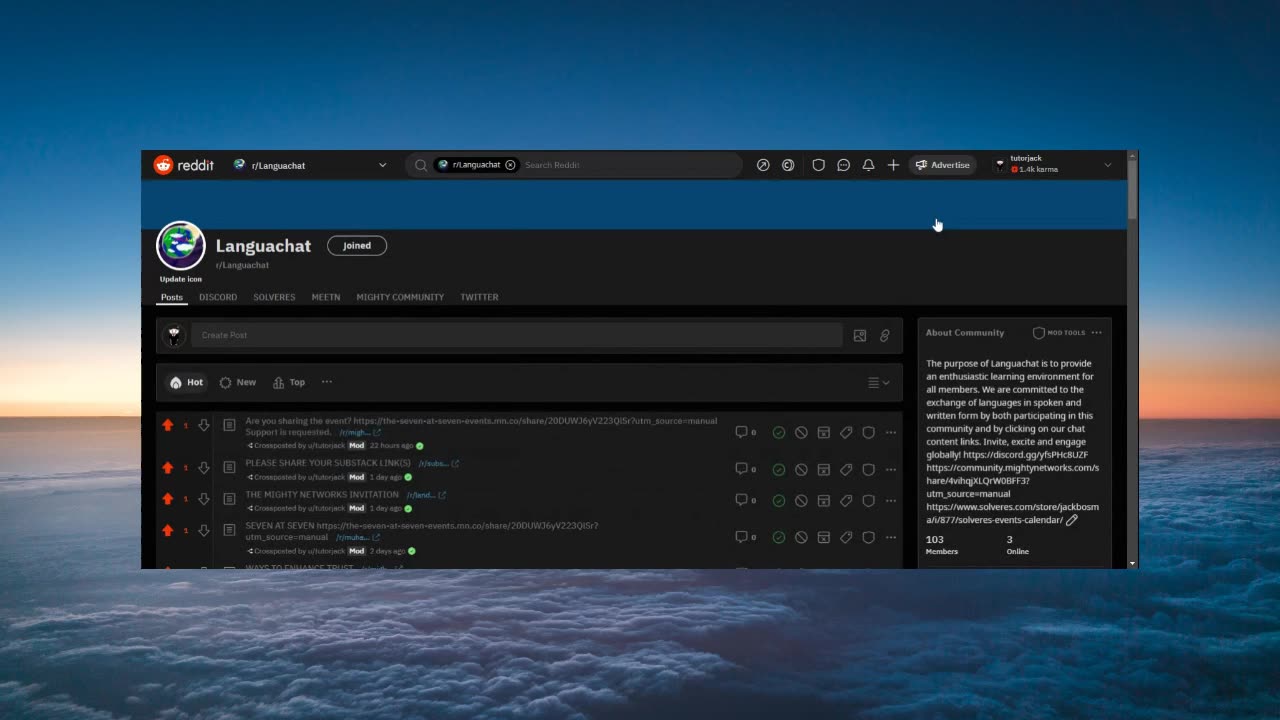Click the link attach icon in Create Post bar

[x=885, y=336]
